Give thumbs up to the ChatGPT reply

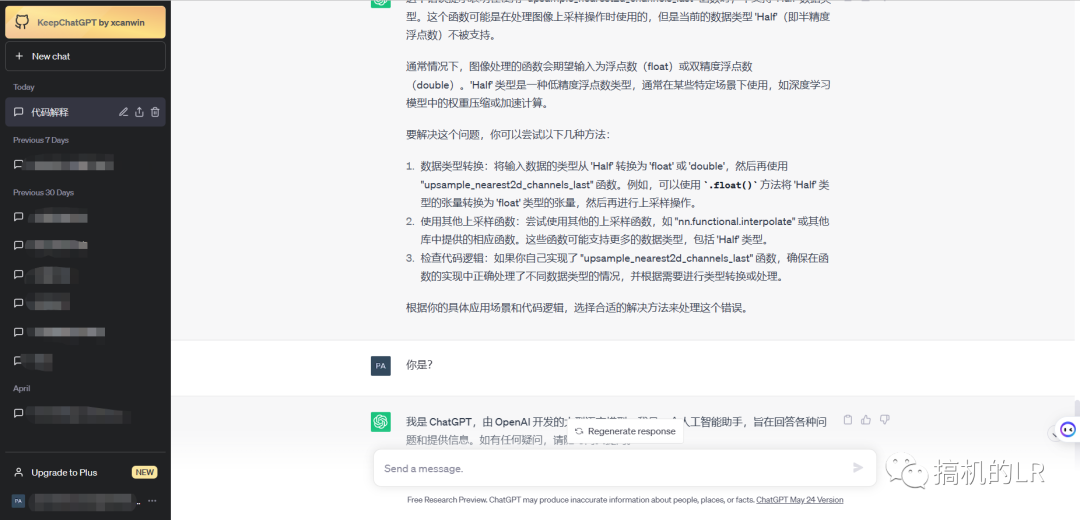tap(866, 420)
